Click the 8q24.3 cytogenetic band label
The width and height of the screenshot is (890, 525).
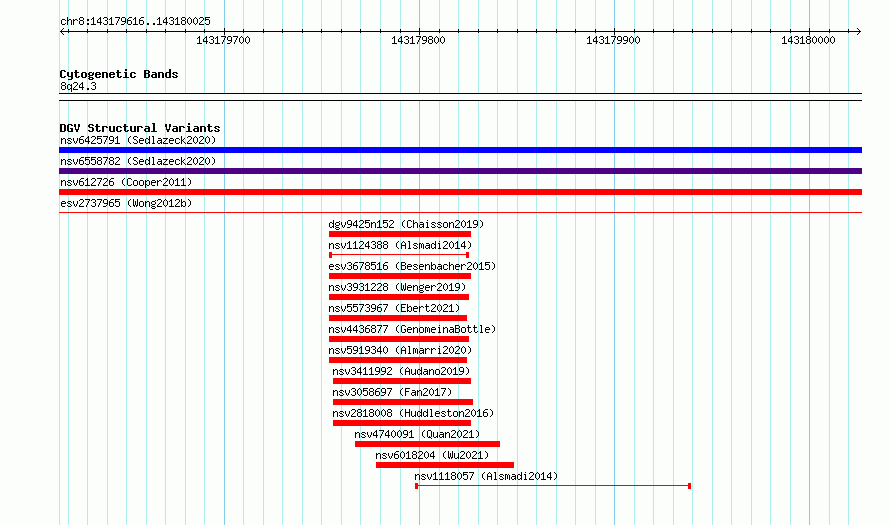pos(78,86)
